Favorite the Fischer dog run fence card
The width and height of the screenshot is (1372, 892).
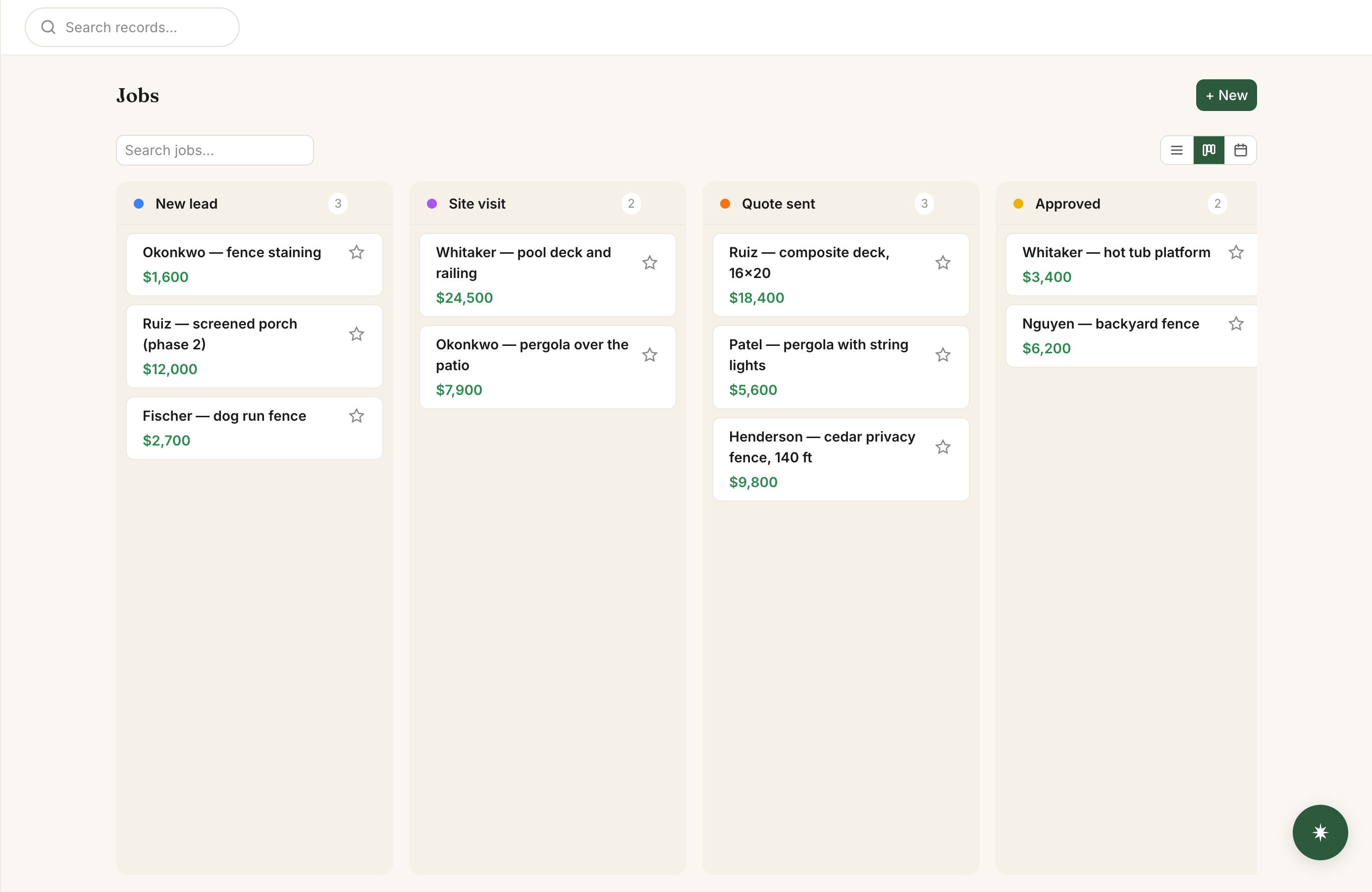pos(356,416)
